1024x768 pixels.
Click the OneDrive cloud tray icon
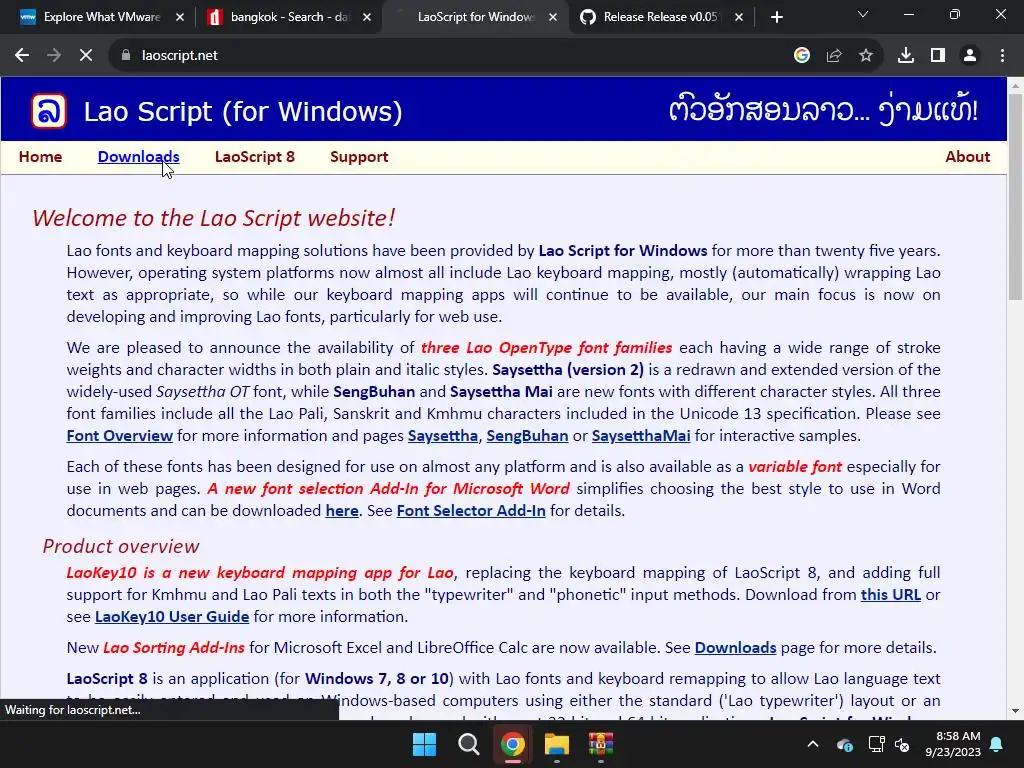(844, 744)
